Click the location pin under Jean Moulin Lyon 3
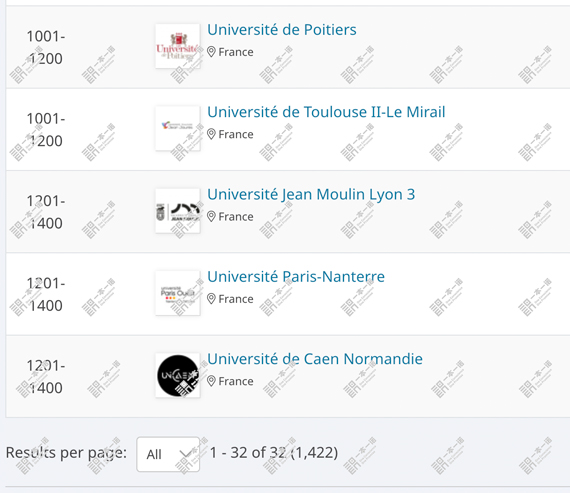 (211, 217)
